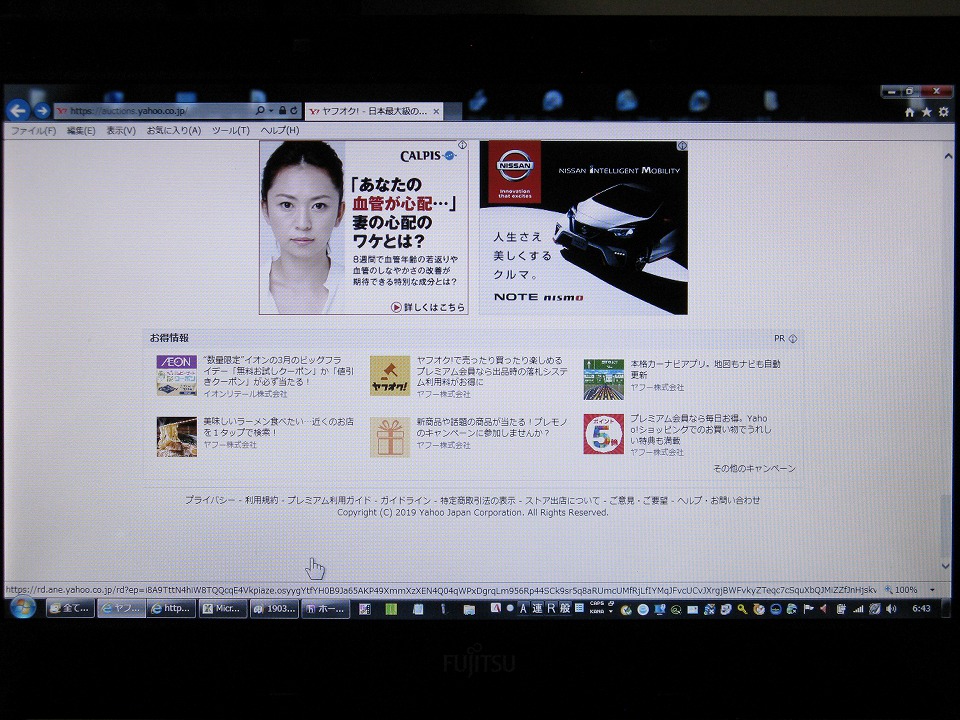Click the Nissan NOTE nismo ad banner

coord(583,228)
